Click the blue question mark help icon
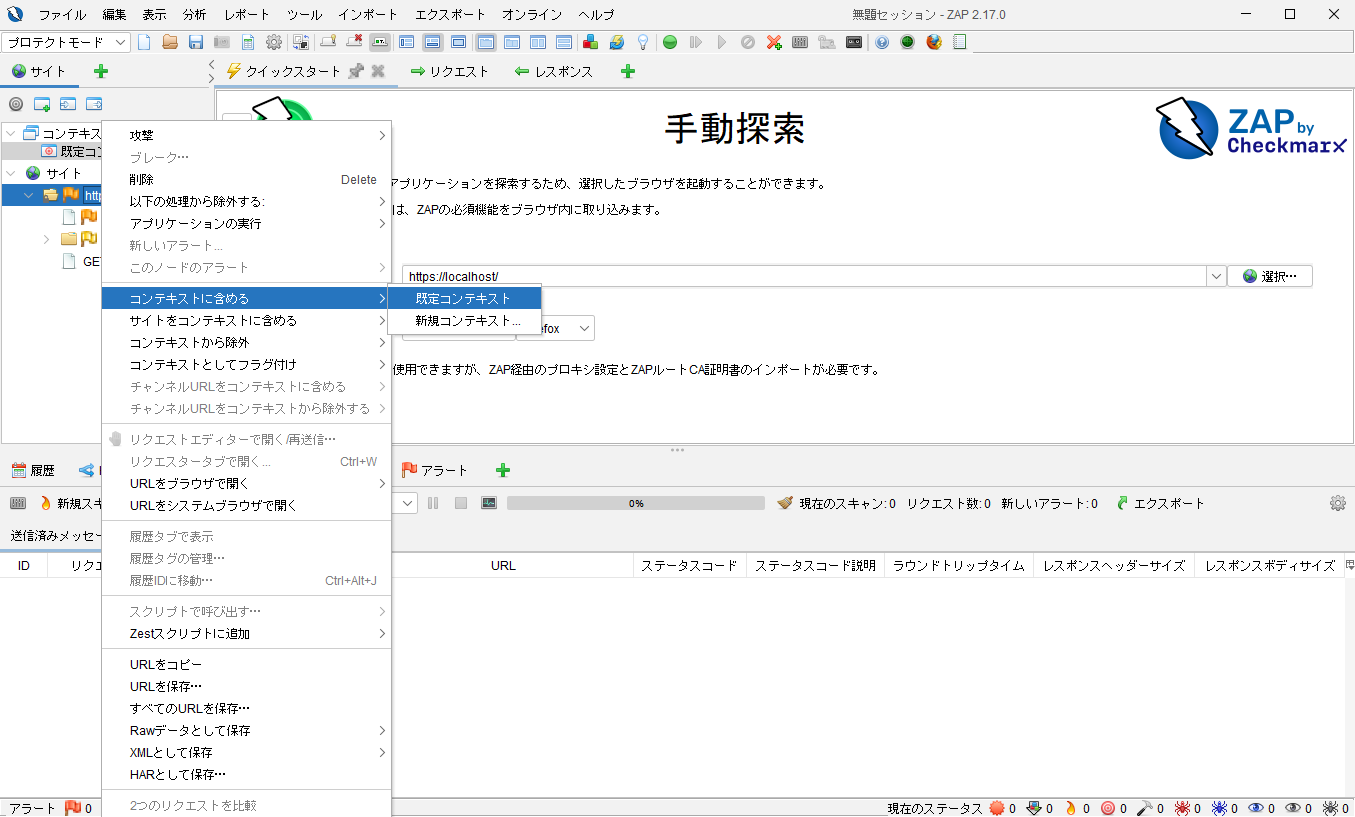Image resolution: width=1355 pixels, height=817 pixels. click(x=882, y=42)
